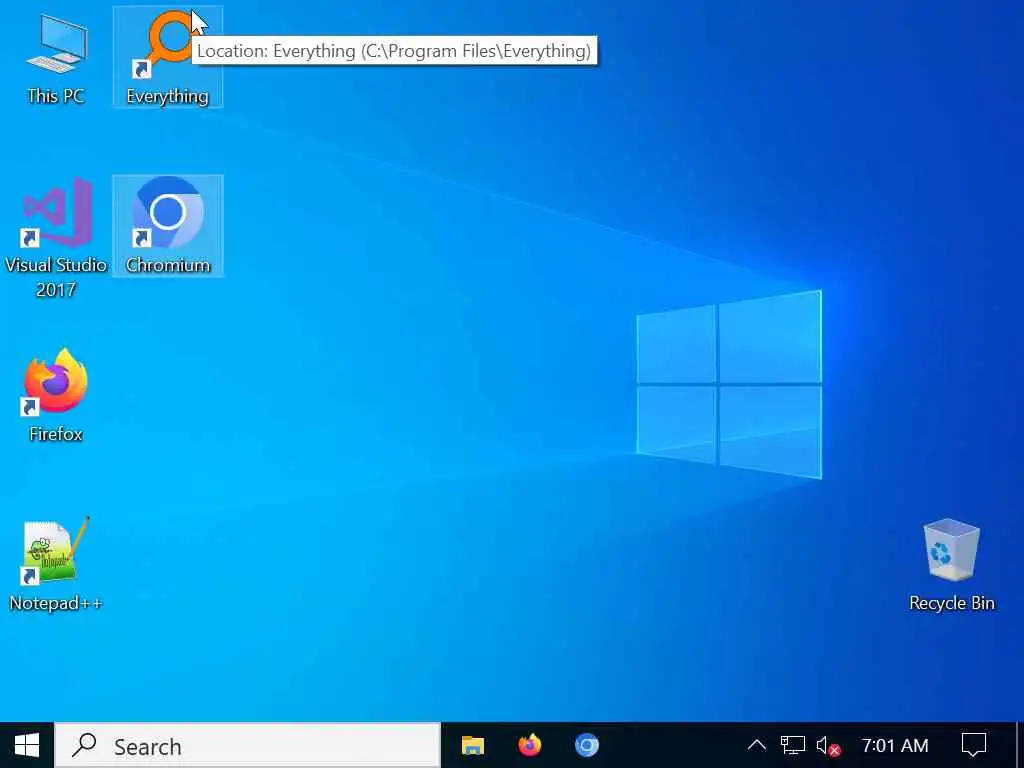Open the network status tray icon

click(793, 745)
